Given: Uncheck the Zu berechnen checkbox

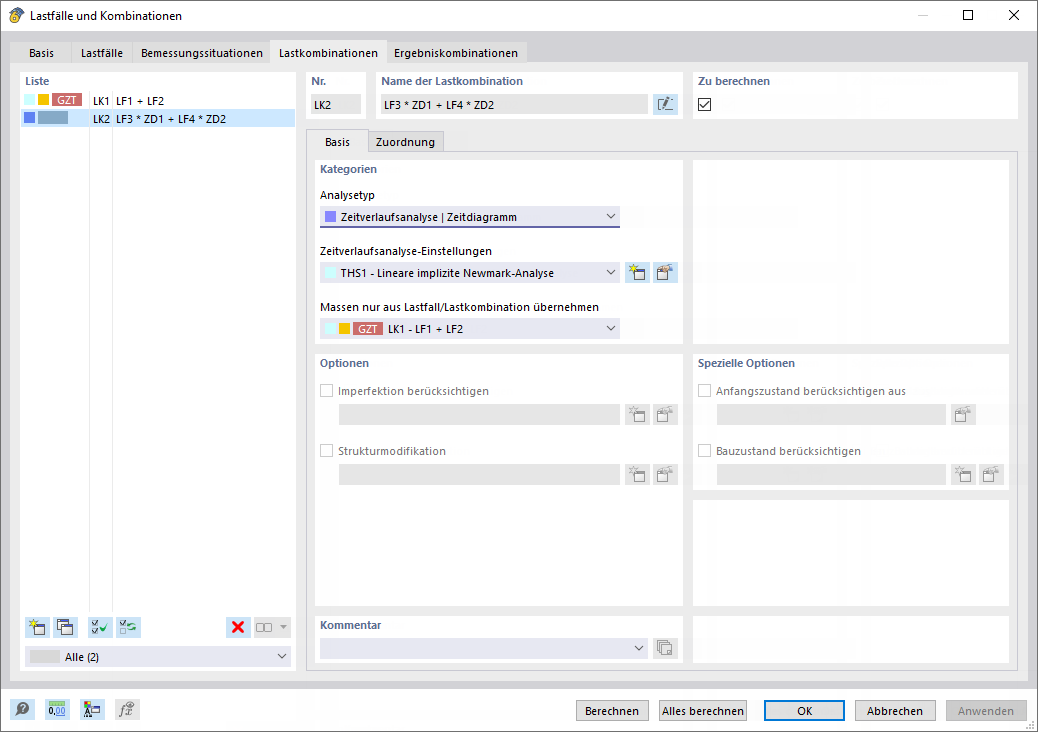Looking at the screenshot, I should tap(704, 105).
